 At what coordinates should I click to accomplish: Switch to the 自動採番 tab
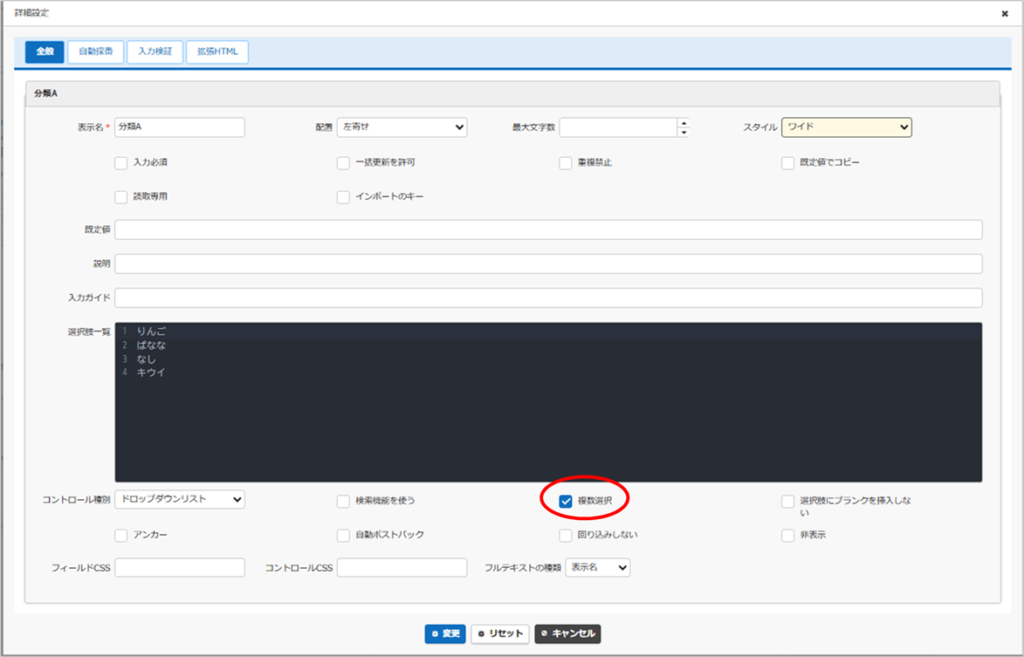pyautogui.click(x=96, y=51)
